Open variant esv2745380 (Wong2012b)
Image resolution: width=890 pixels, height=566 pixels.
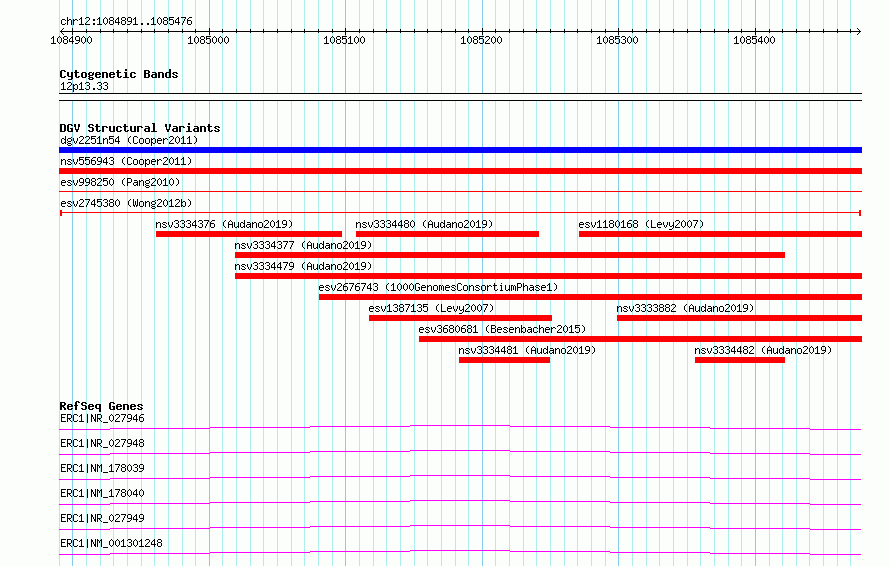pyautogui.click(x=126, y=203)
